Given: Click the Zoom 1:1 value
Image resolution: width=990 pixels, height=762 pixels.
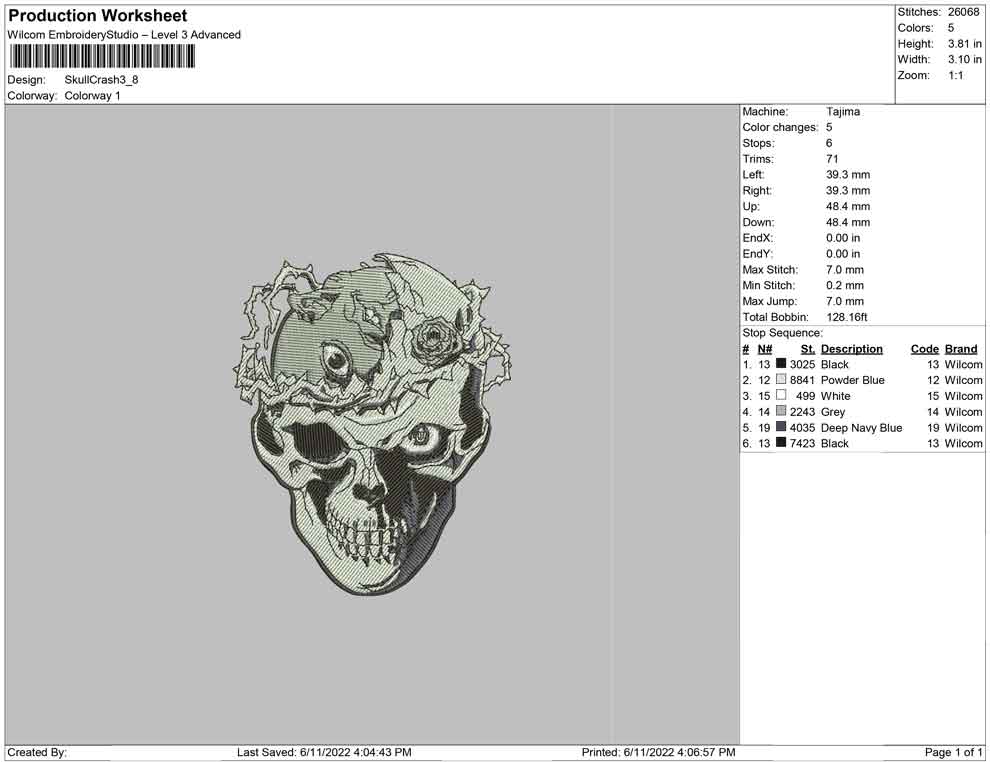Looking at the screenshot, I should point(955,76).
